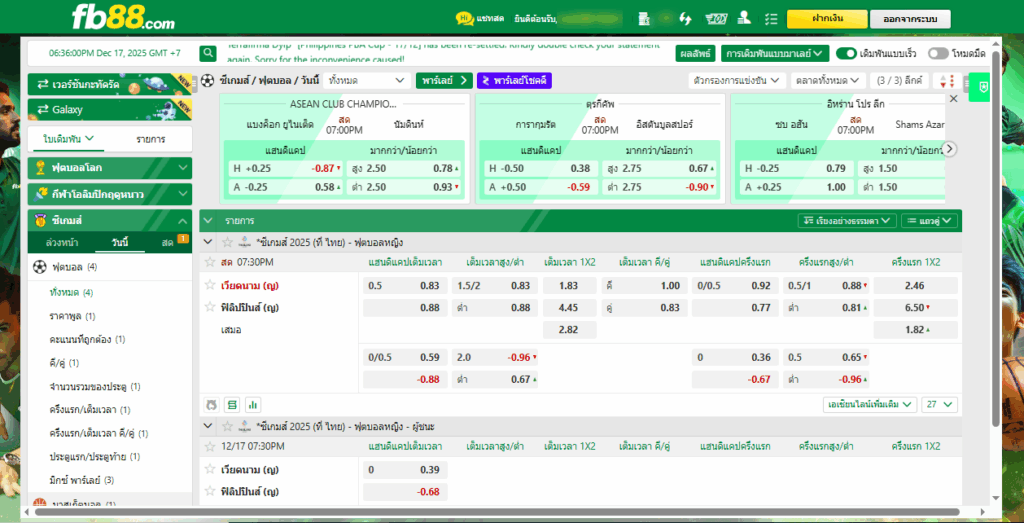The height and width of the screenshot is (523, 1024).
Task: Star the สด 07:30PM match row
Action: point(210,262)
